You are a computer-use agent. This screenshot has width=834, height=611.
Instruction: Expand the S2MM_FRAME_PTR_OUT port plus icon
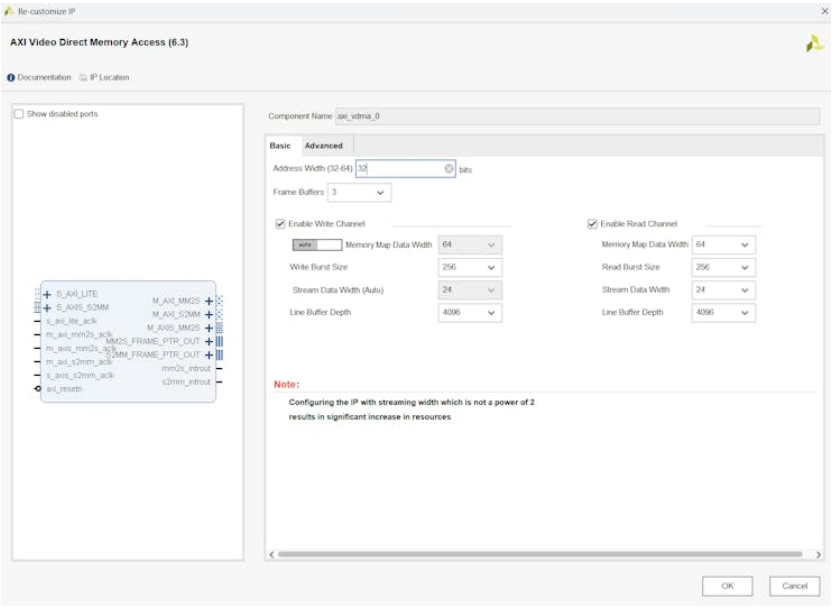point(209,354)
